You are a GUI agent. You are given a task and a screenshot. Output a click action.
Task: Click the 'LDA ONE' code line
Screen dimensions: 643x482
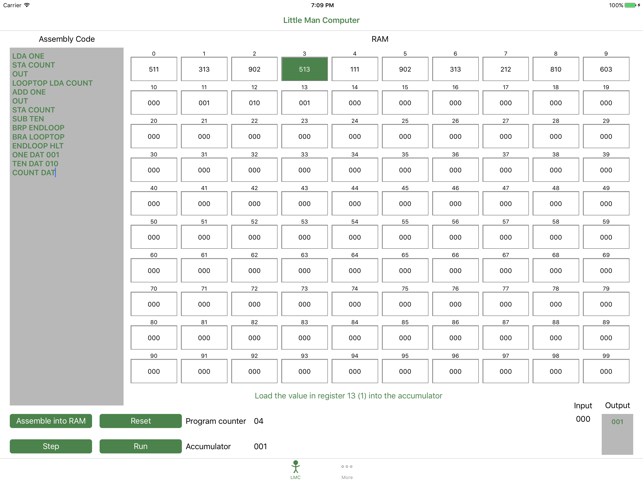(x=28, y=56)
